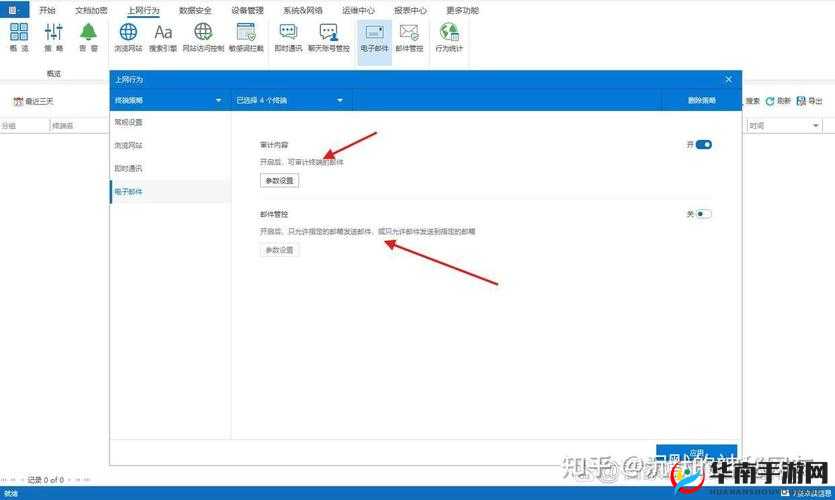This screenshot has width=835, height=500.
Task: Click the 刷新 refresh icon
Action: (x=769, y=101)
